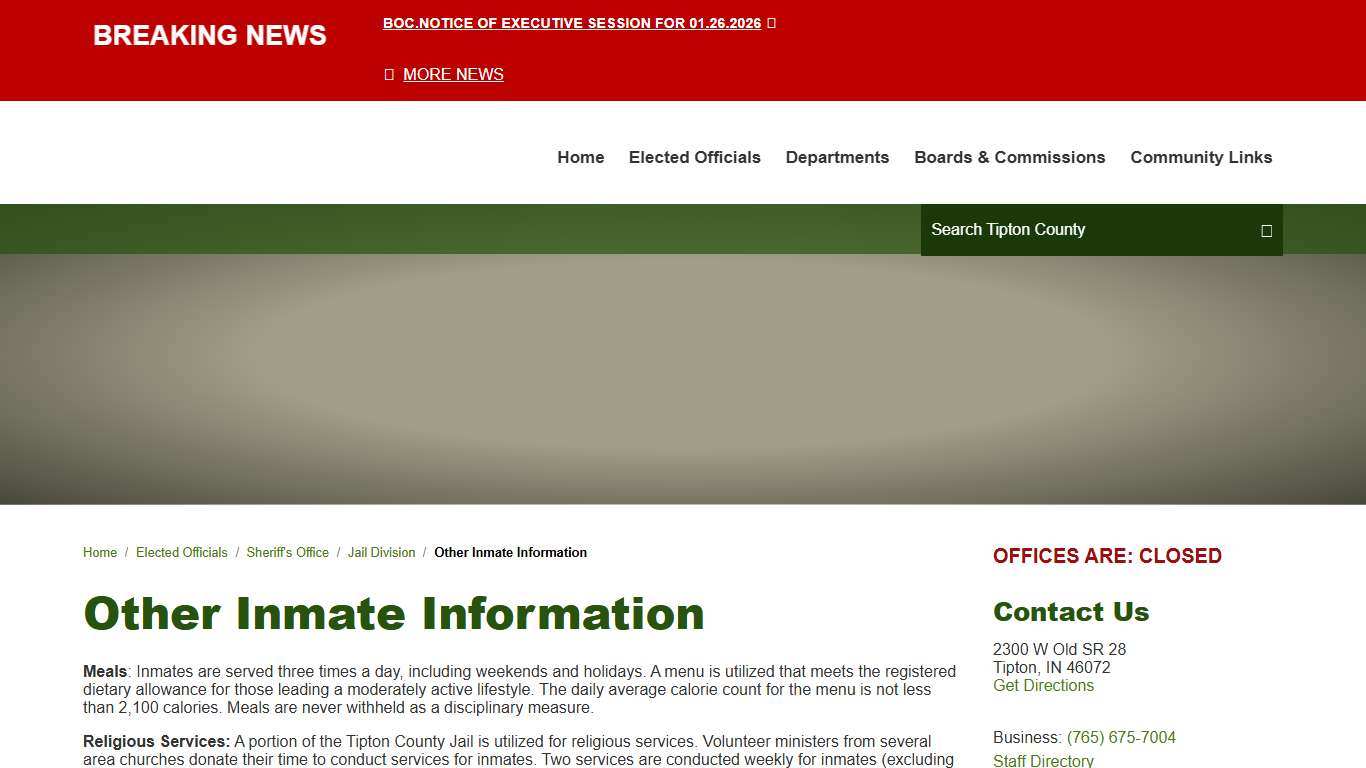Call the business phone number link
This screenshot has height=768, width=1366.
click(x=1122, y=737)
